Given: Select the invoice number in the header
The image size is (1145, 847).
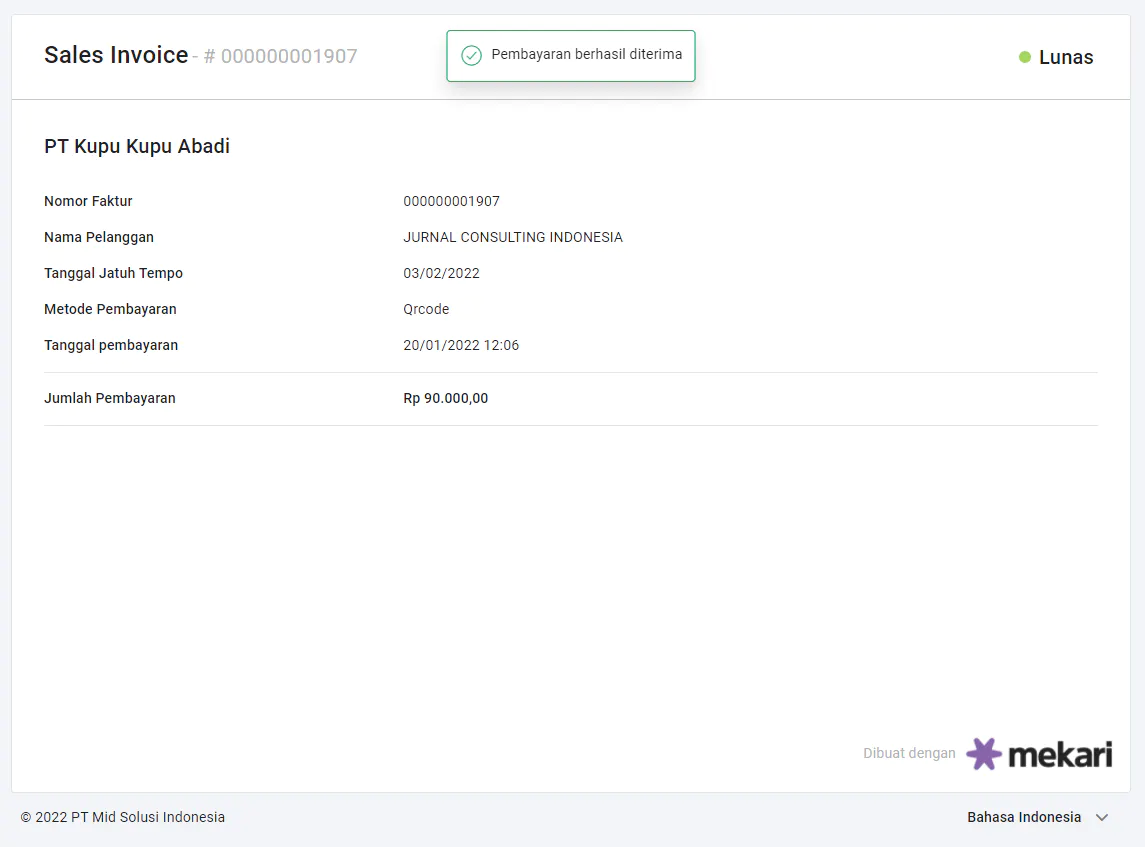Looking at the screenshot, I should pyautogui.click(x=288, y=57).
